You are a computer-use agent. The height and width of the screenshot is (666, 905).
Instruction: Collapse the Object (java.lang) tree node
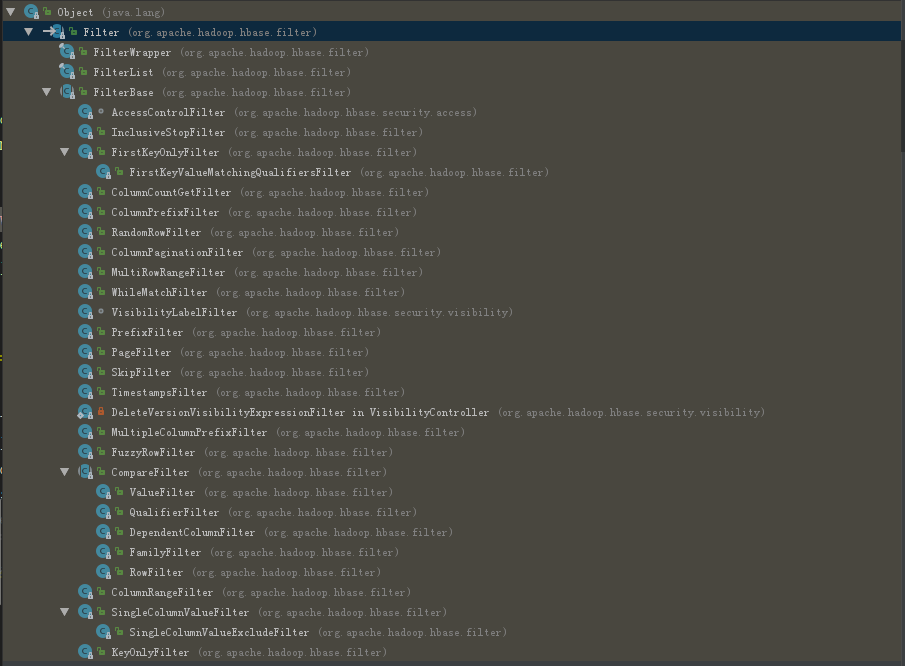(x=10, y=12)
